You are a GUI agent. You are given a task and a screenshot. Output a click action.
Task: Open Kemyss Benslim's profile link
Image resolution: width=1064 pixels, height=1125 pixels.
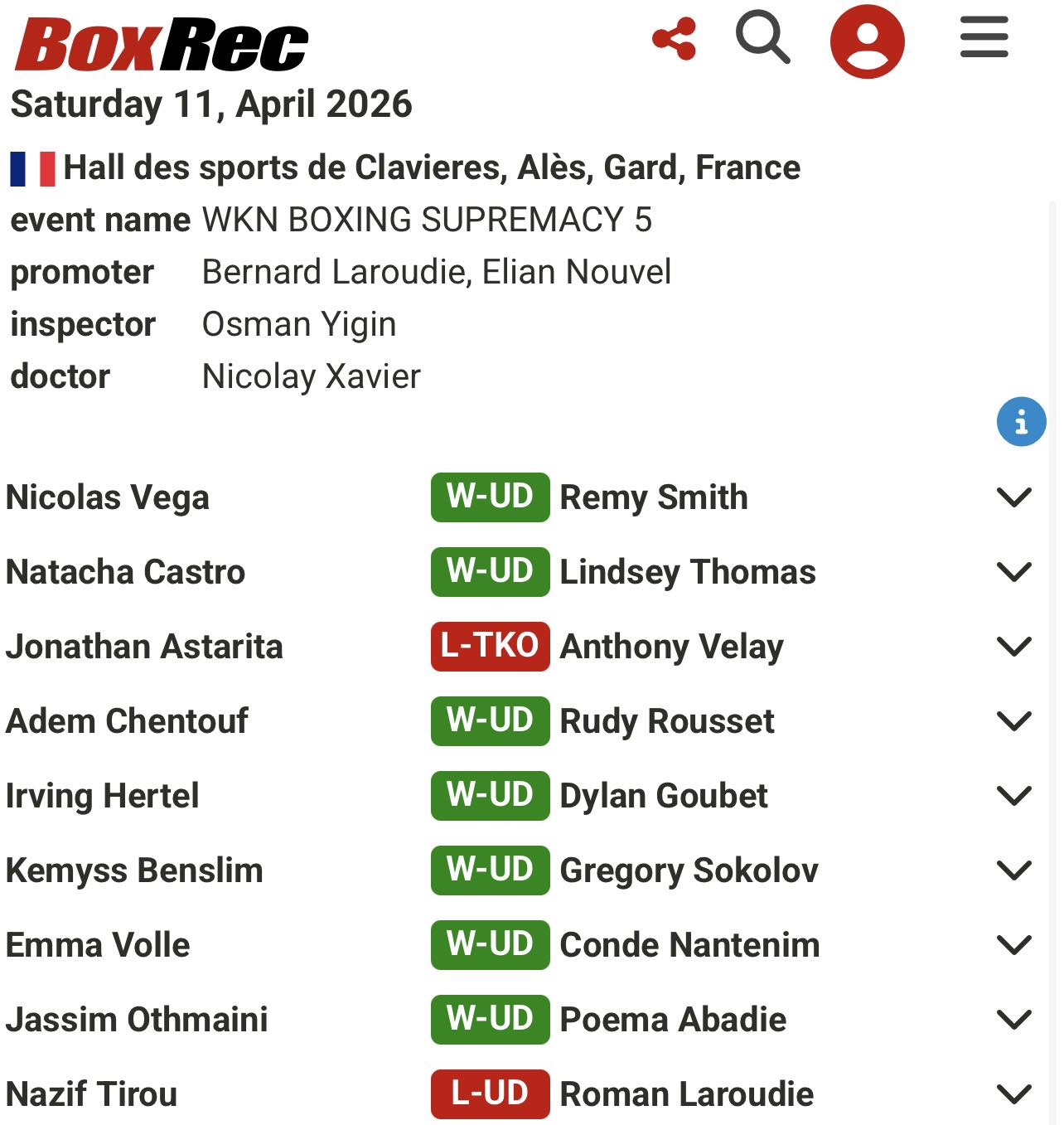(134, 870)
